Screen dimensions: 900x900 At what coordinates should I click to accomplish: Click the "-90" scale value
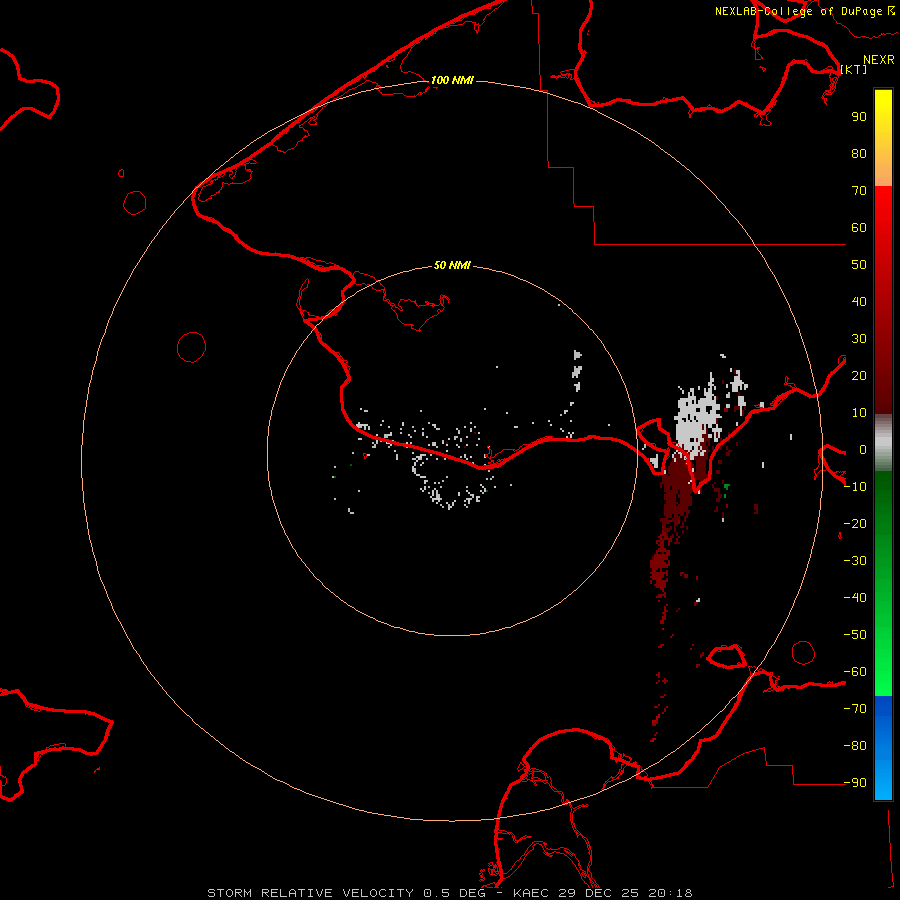[x=855, y=783]
